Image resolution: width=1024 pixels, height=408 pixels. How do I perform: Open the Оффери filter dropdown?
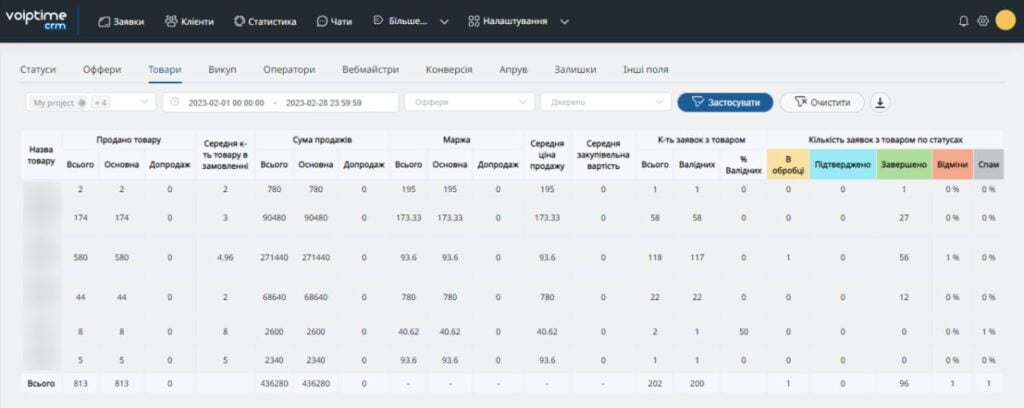click(469, 102)
